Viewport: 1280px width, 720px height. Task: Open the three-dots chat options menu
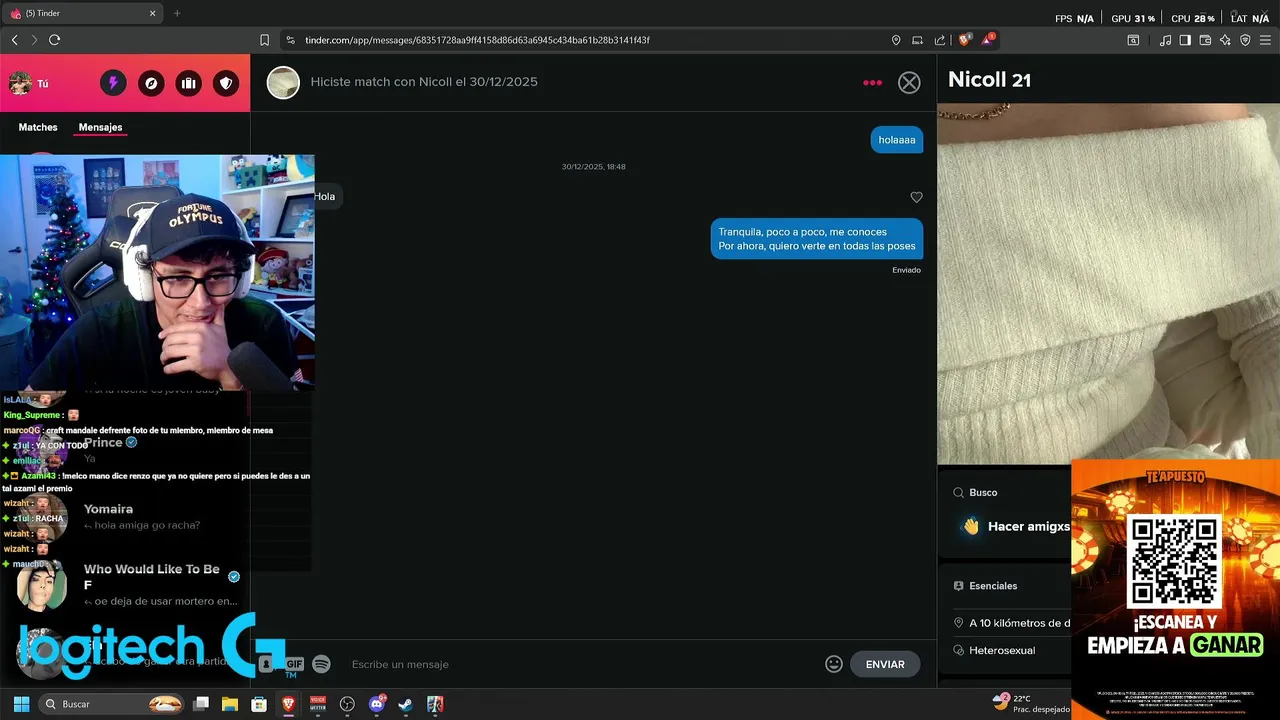coord(872,82)
